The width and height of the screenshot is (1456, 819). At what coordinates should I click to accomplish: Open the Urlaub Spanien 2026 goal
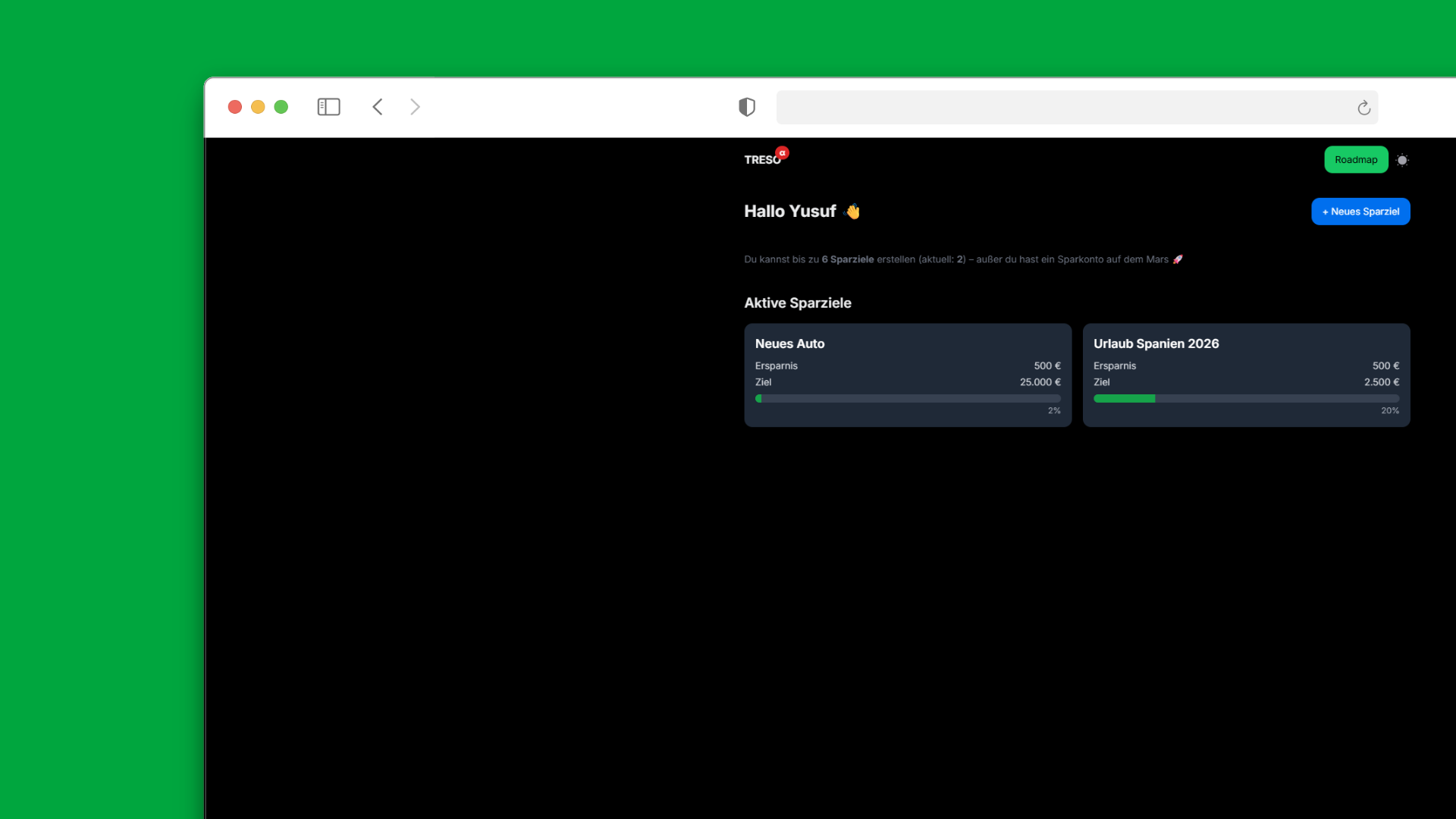[1246, 375]
